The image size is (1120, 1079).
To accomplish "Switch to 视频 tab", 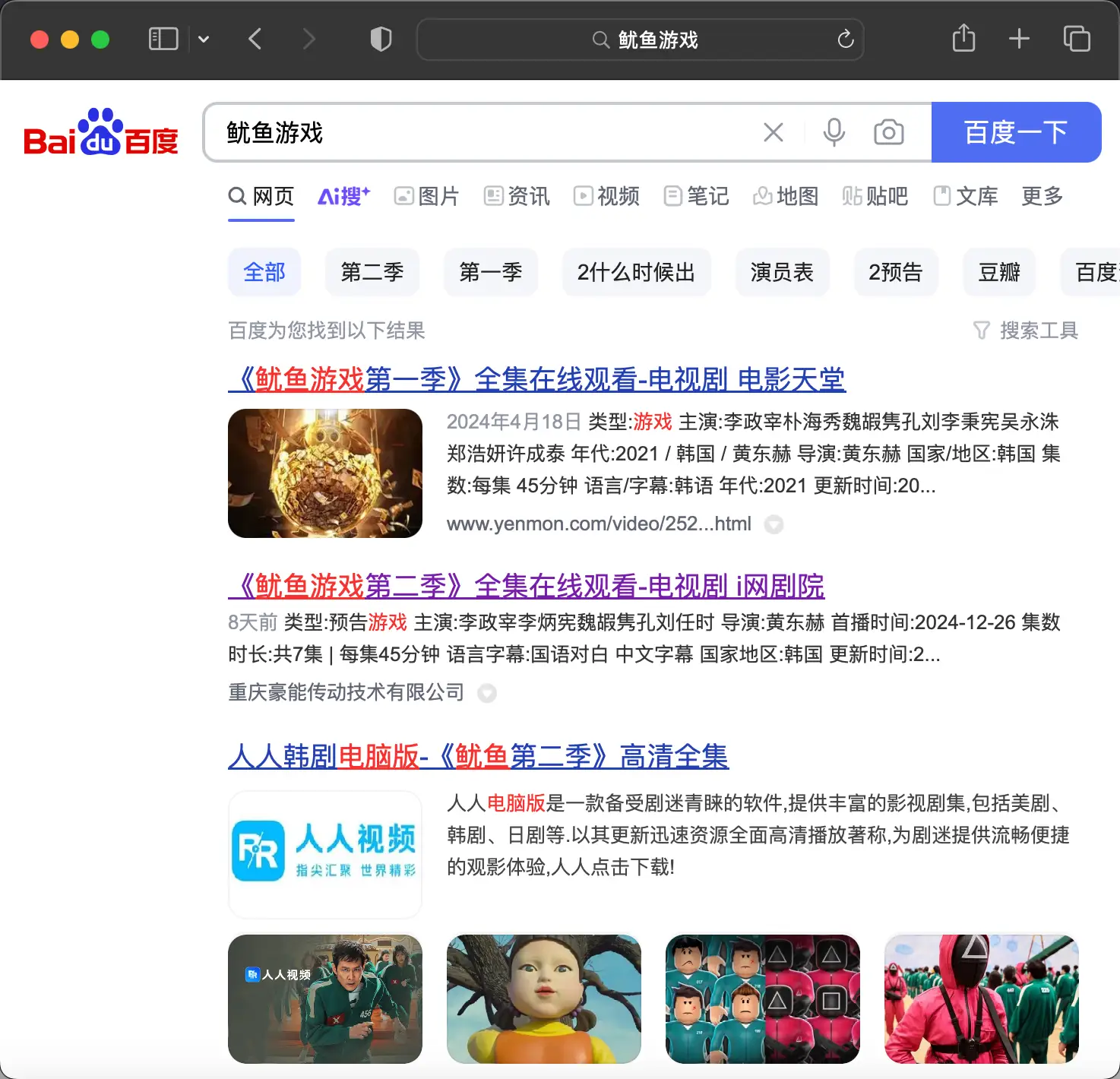I will click(606, 197).
